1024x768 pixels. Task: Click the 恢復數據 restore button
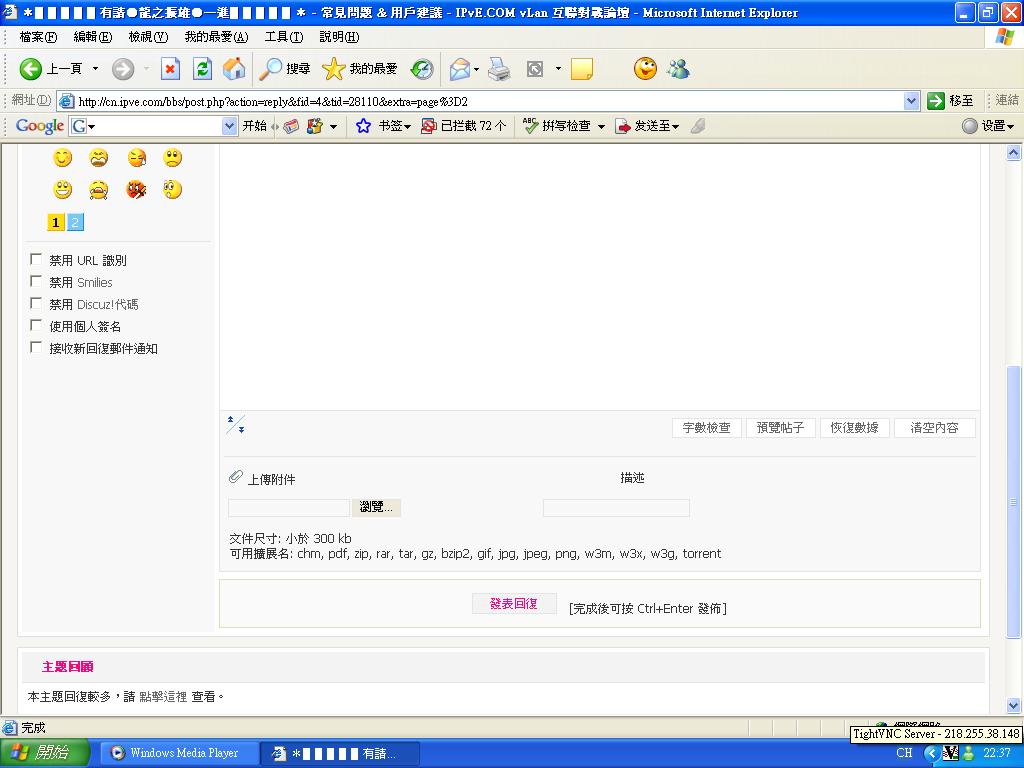pos(854,428)
